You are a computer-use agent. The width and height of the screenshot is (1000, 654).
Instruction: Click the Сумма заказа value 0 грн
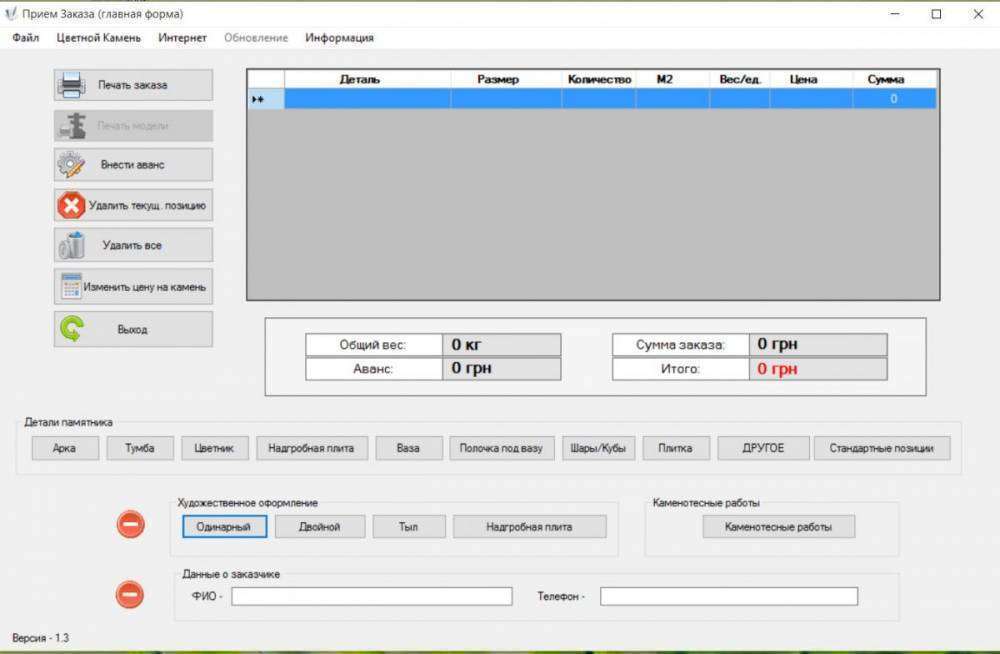(x=818, y=345)
